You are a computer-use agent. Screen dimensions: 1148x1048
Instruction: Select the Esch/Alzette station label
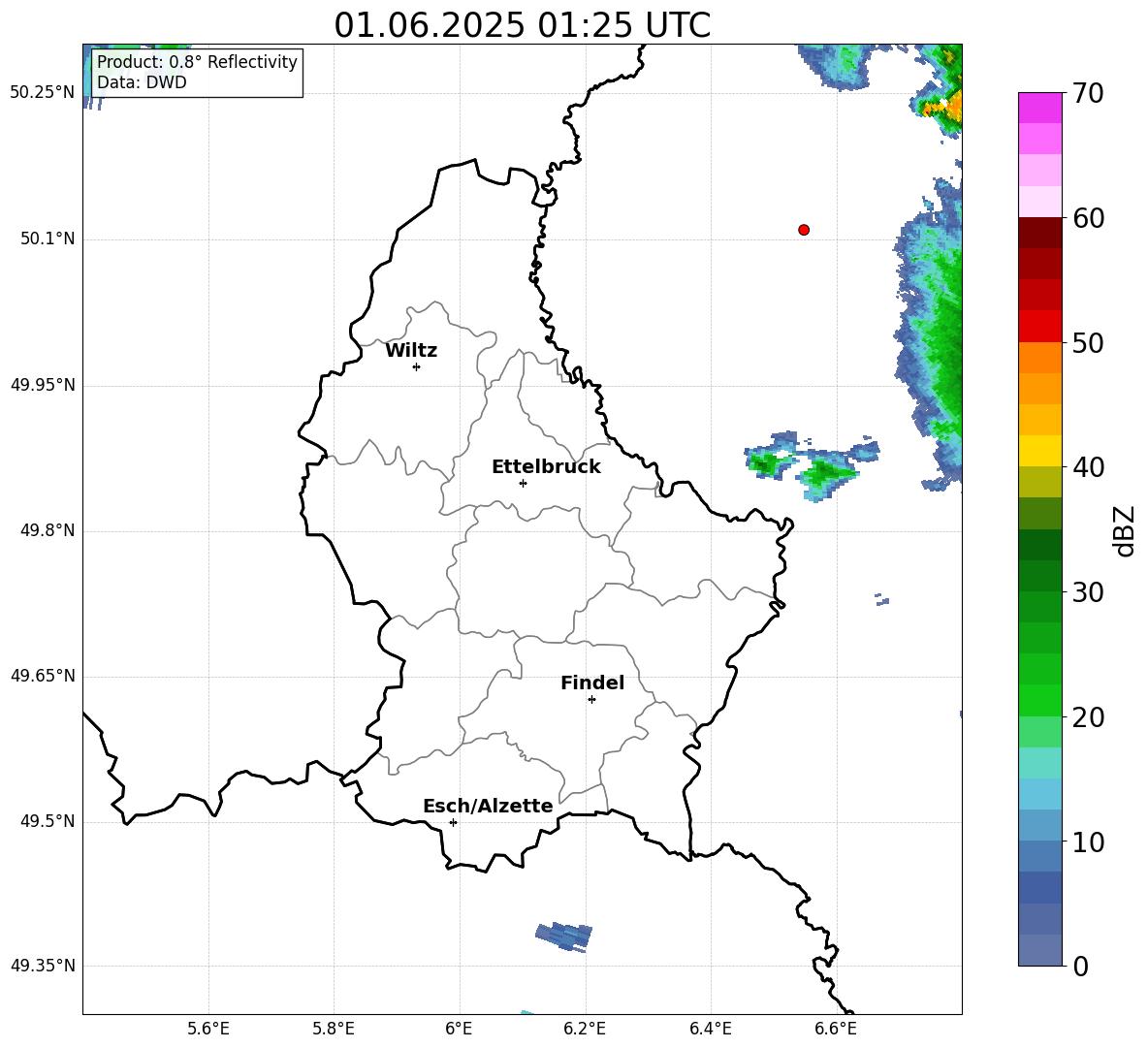point(488,806)
